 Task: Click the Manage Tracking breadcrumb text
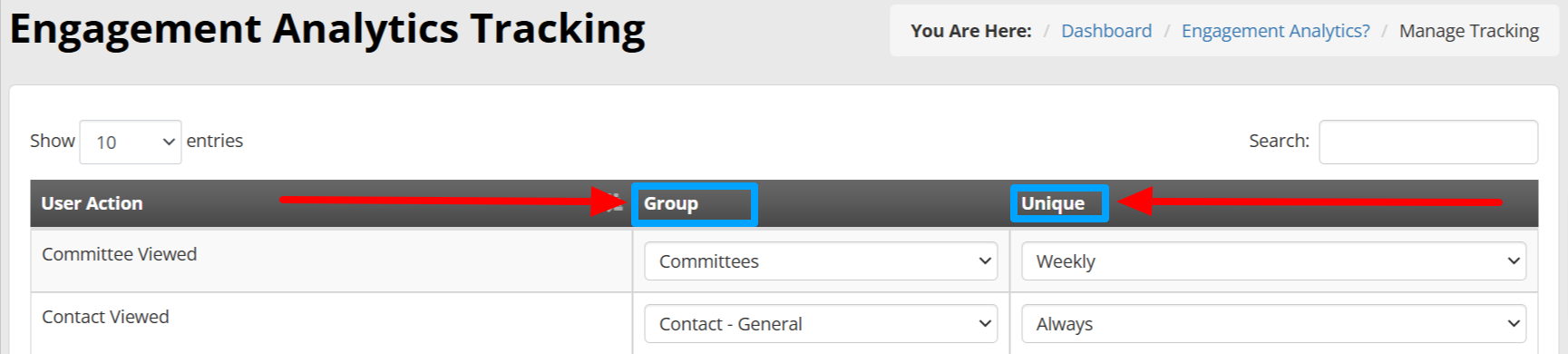click(1468, 31)
